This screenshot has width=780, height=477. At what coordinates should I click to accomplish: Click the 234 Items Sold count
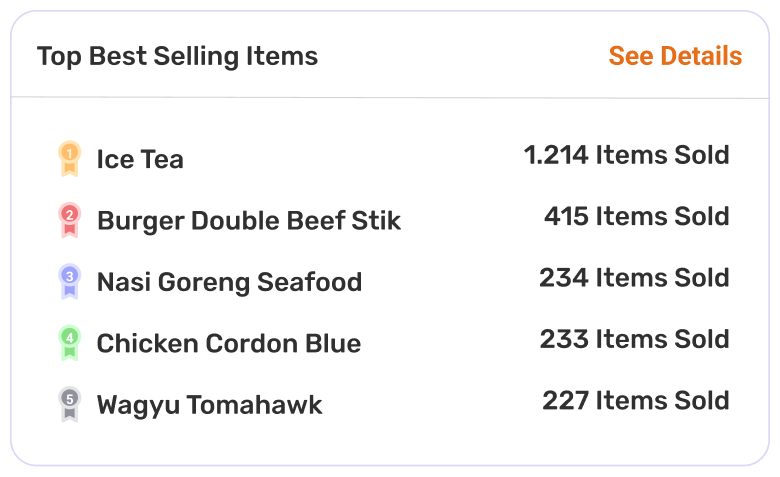[x=634, y=277]
